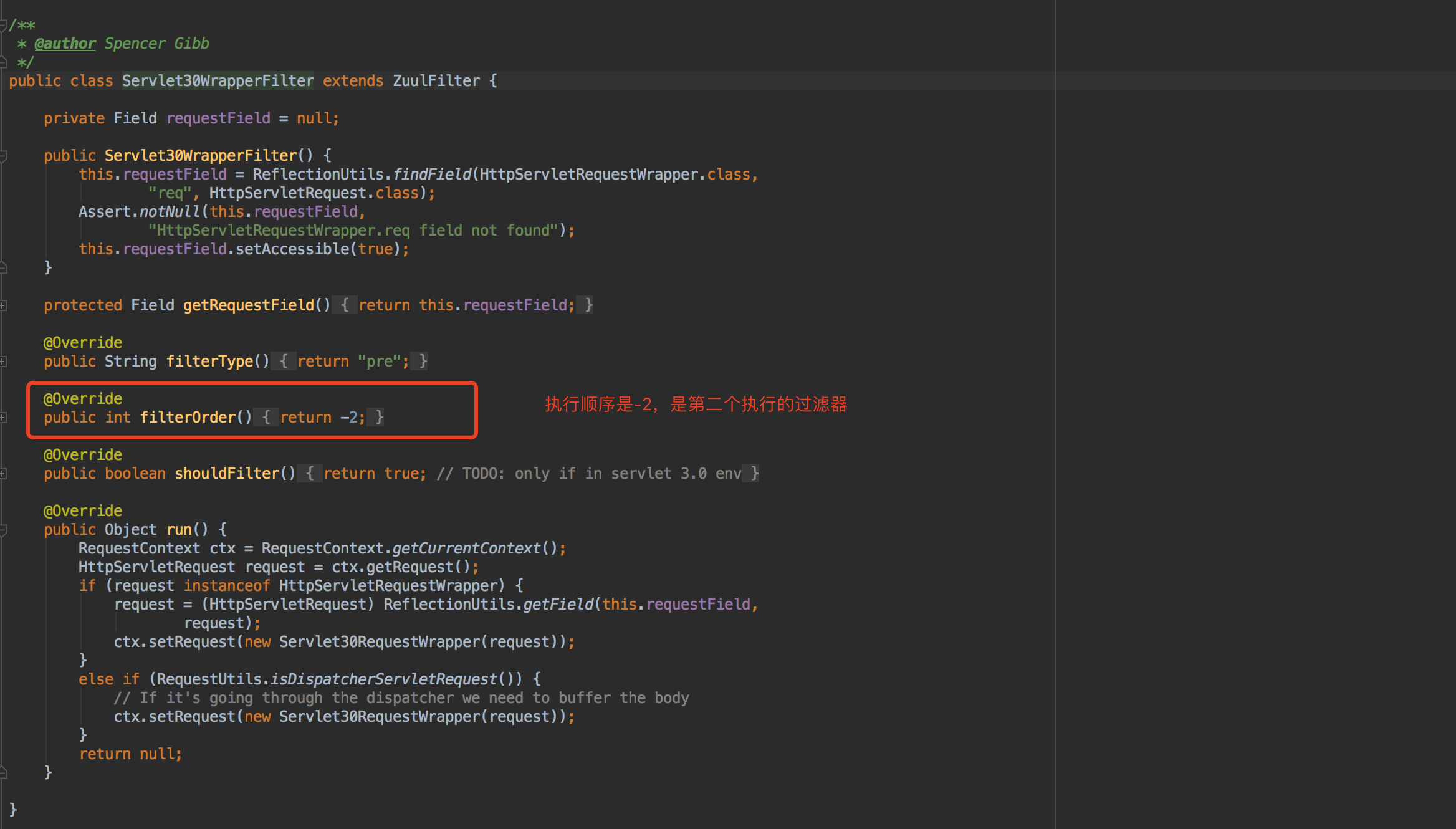Collapse the Javadoc comment at top
This screenshot has width=1456, height=829.
(x=3, y=26)
